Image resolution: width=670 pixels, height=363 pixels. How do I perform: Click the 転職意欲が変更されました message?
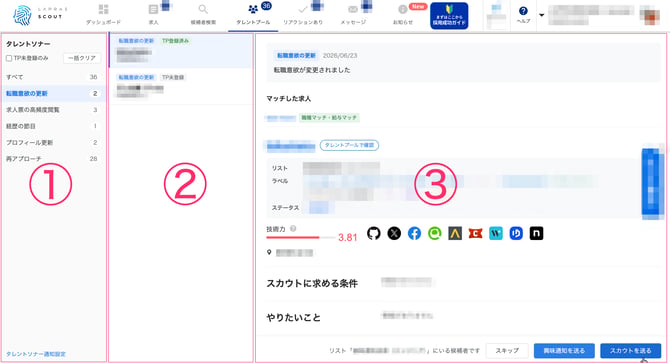tap(312, 70)
